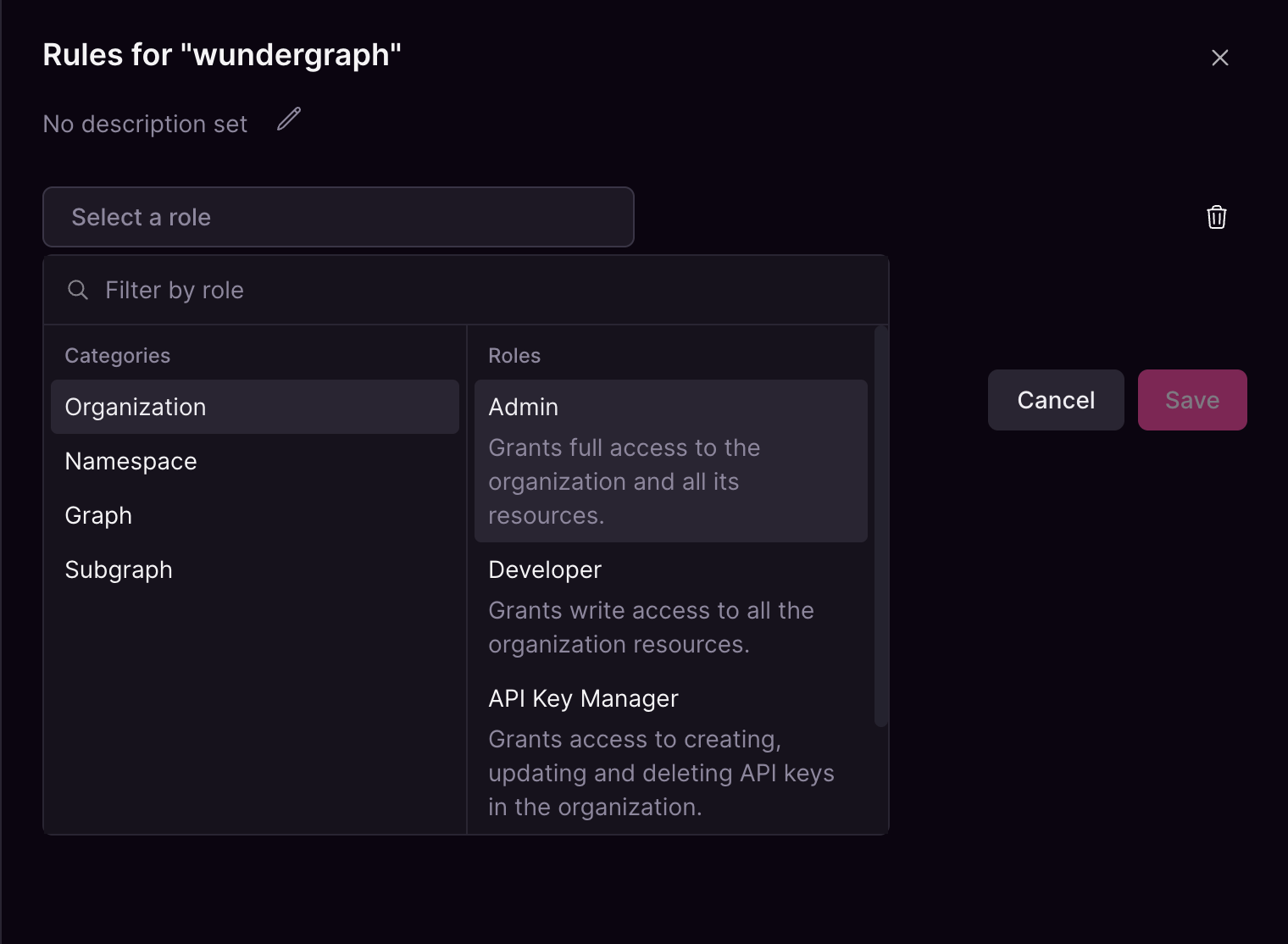Viewport: 1288px width, 944px height.
Task: Click the Categories column header
Action: pyautogui.click(x=118, y=355)
